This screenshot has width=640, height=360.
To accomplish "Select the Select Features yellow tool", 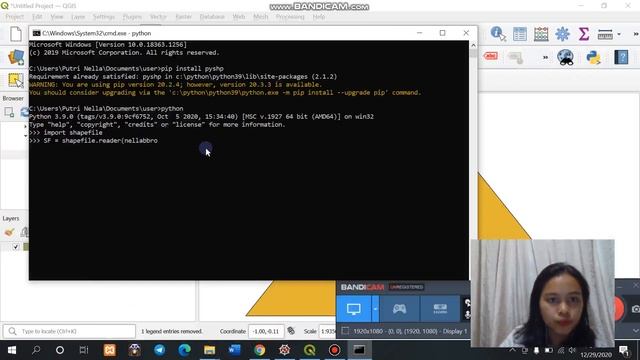I will [x=16, y=80].
